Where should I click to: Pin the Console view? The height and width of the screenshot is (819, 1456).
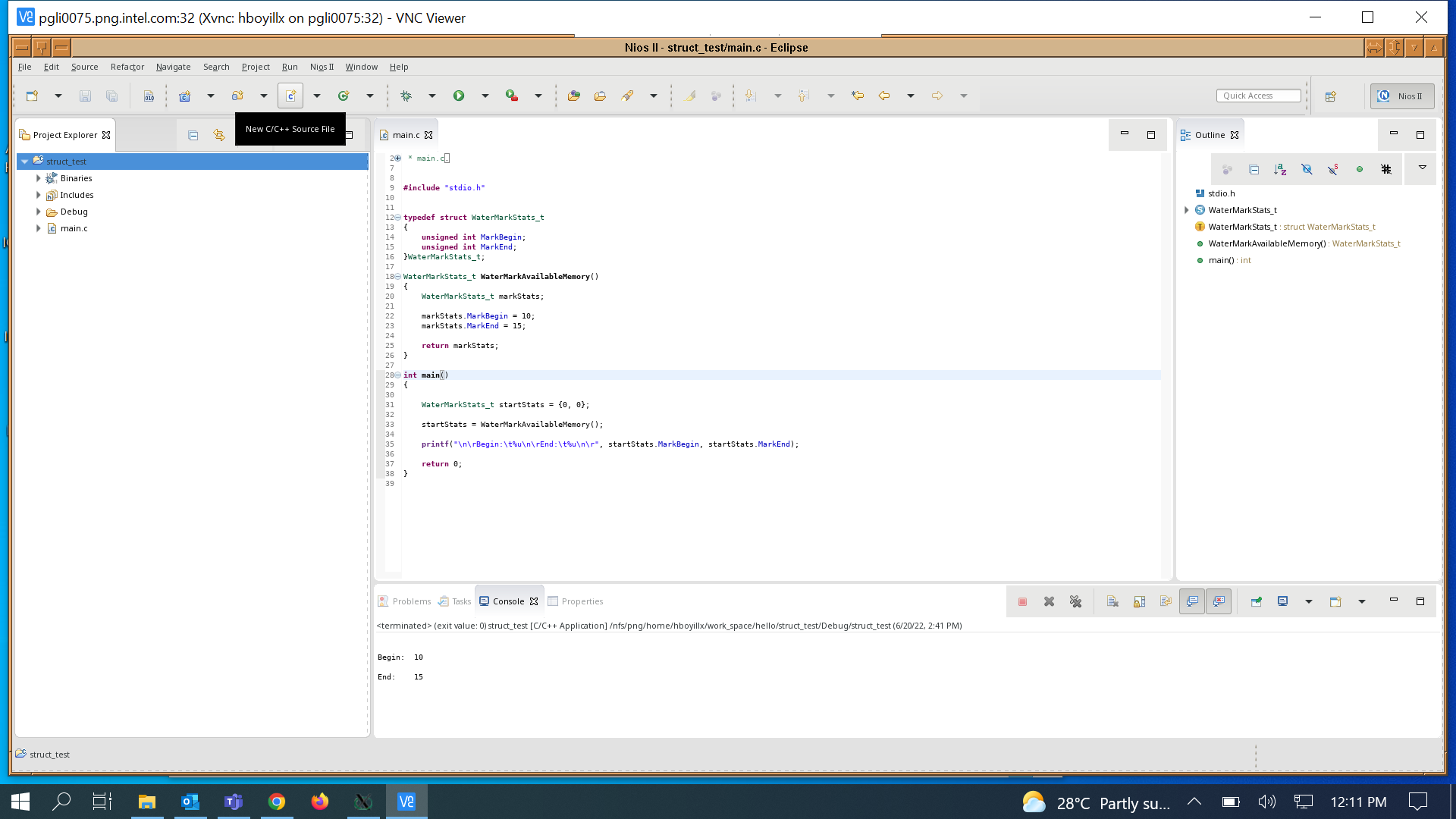[x=1257, y=601]
